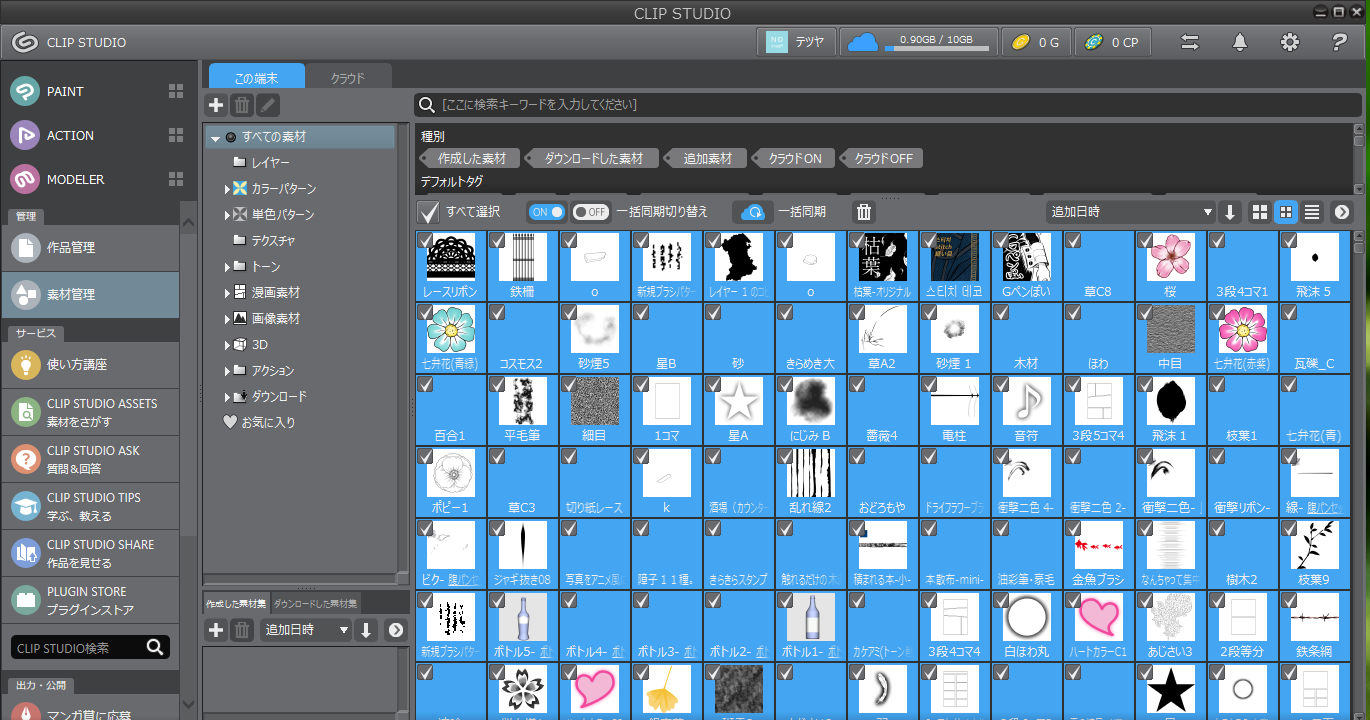Uncheck the レースリボン material checkbox
Screen dimensions: 1370x720
tap(426, 240)
